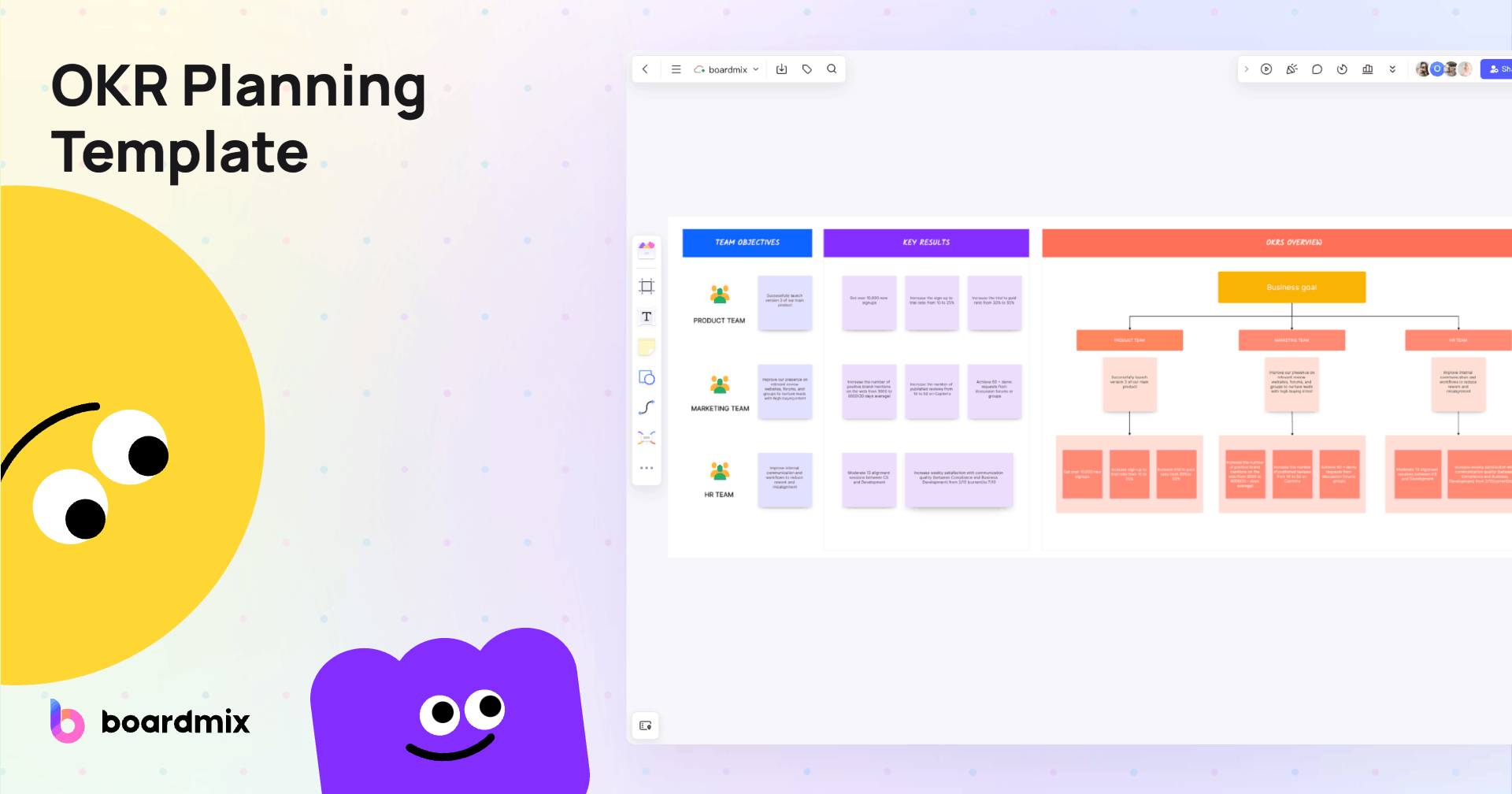The width and height of the screenshot is (1512, 794).
Task: Click the people icon above MARKETING TEAM
Action: [x=720, y=384]
